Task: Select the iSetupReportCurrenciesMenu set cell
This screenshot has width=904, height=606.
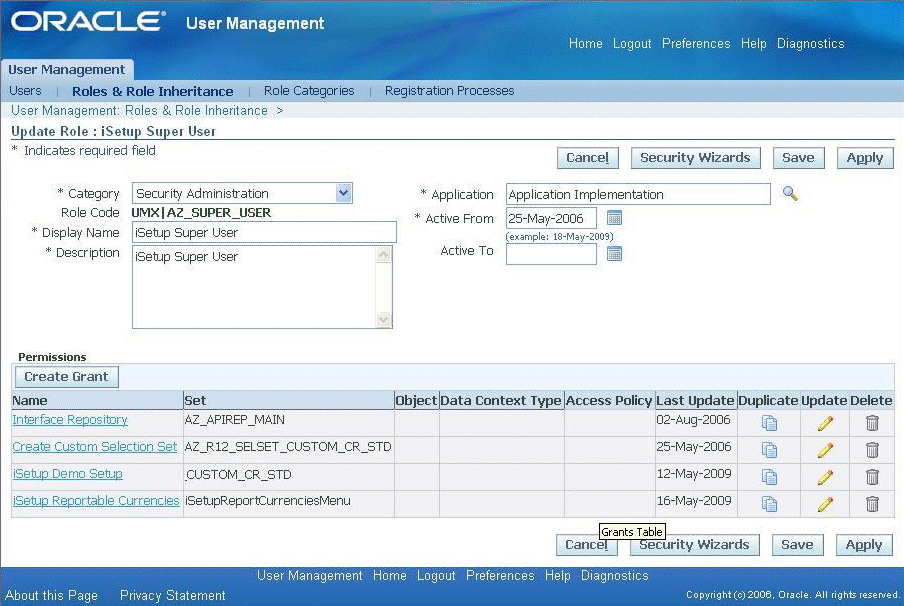Action: tap(288, 504)
